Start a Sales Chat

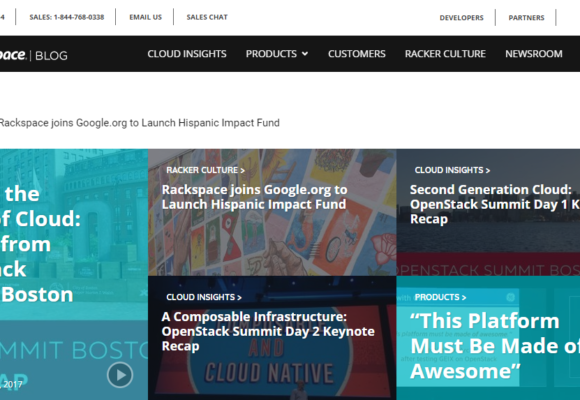[x=207, y=17]
